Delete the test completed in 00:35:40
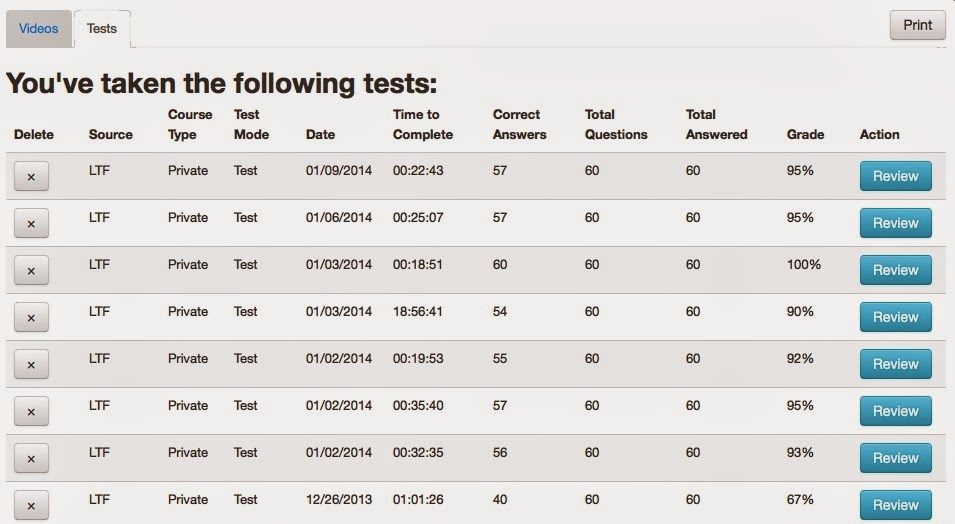 (x=31, y=411)
